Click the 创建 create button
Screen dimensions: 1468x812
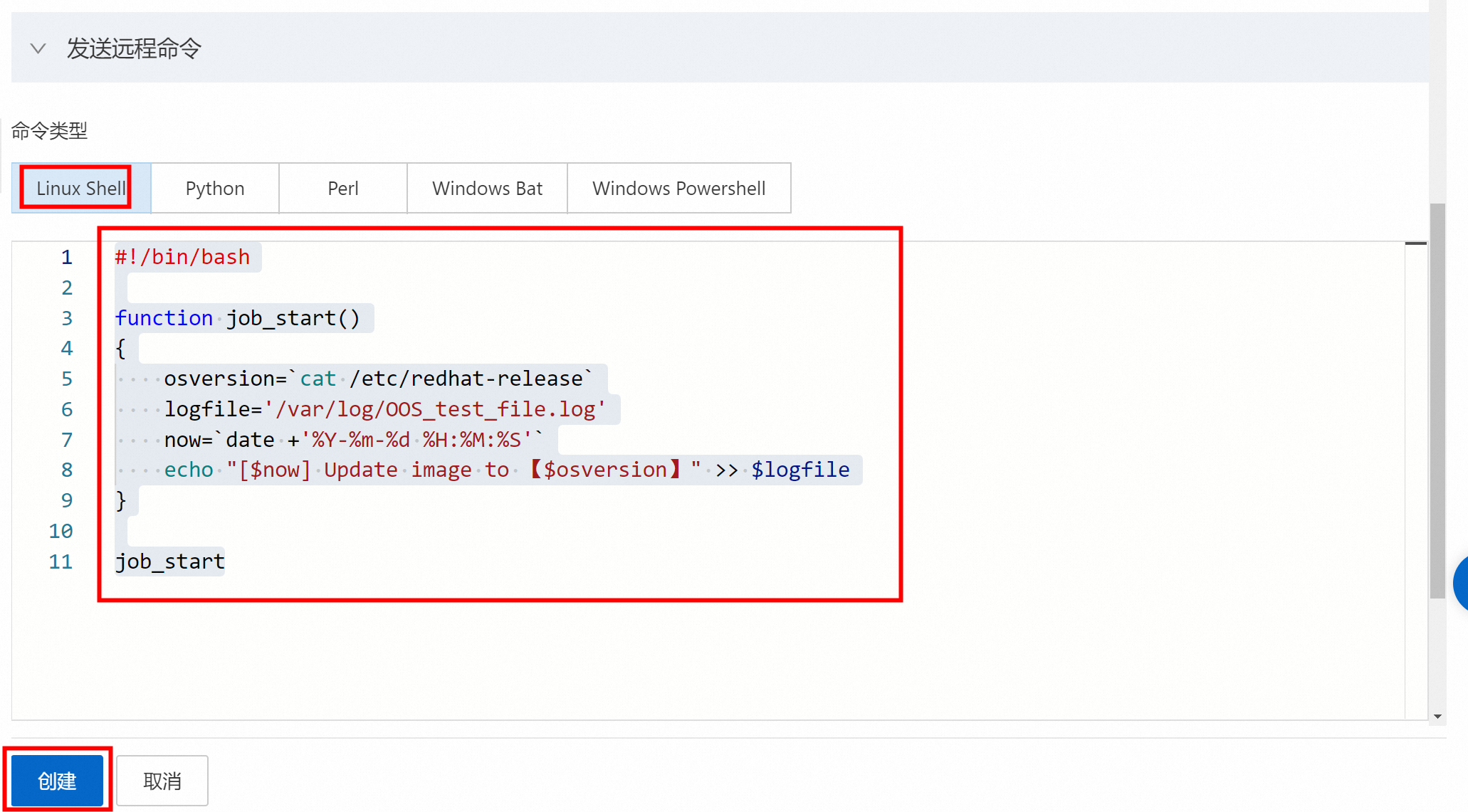point(57,781)
